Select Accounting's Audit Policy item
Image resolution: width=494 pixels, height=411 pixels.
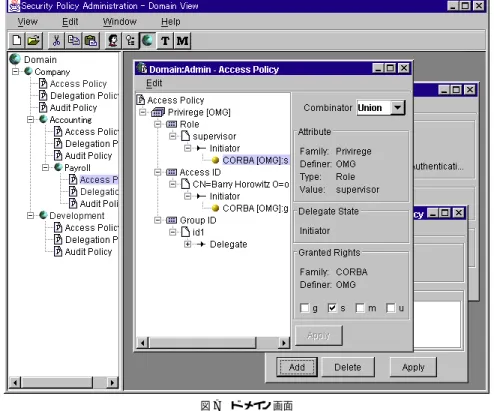88,156
